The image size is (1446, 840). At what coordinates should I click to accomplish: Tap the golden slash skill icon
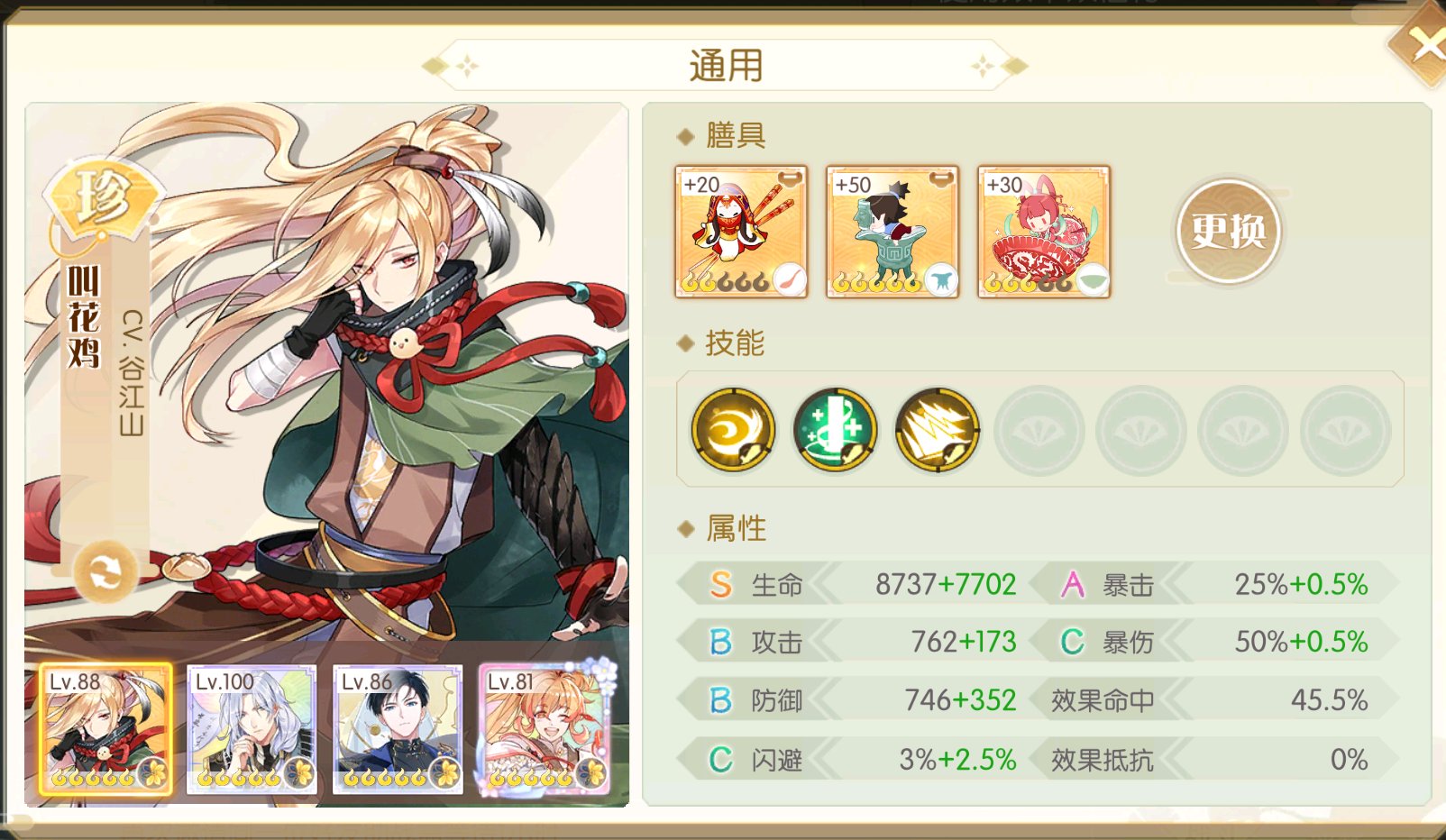tap(937, 430)
